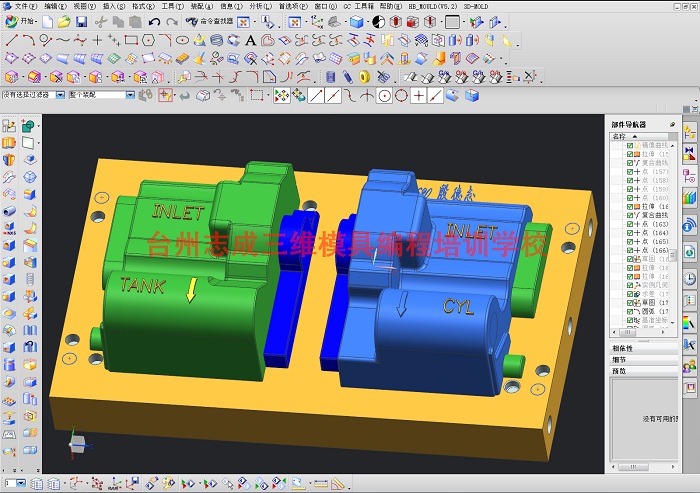Click the Point plus-sign tool in curve toolbar
The height and width of the screenshot is (493, 700).
tap(97, 41)
